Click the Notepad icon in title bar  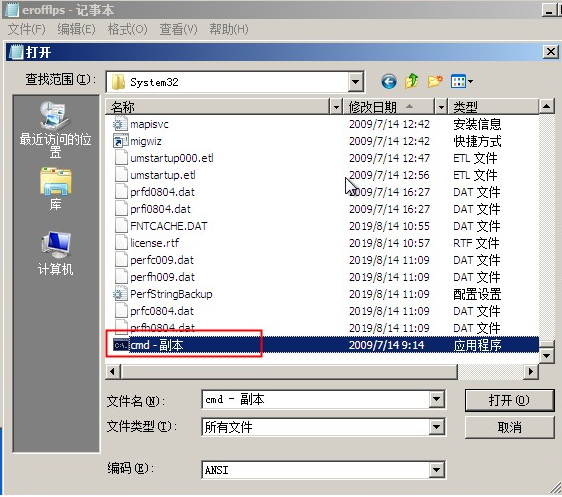[x=11, y=9]
